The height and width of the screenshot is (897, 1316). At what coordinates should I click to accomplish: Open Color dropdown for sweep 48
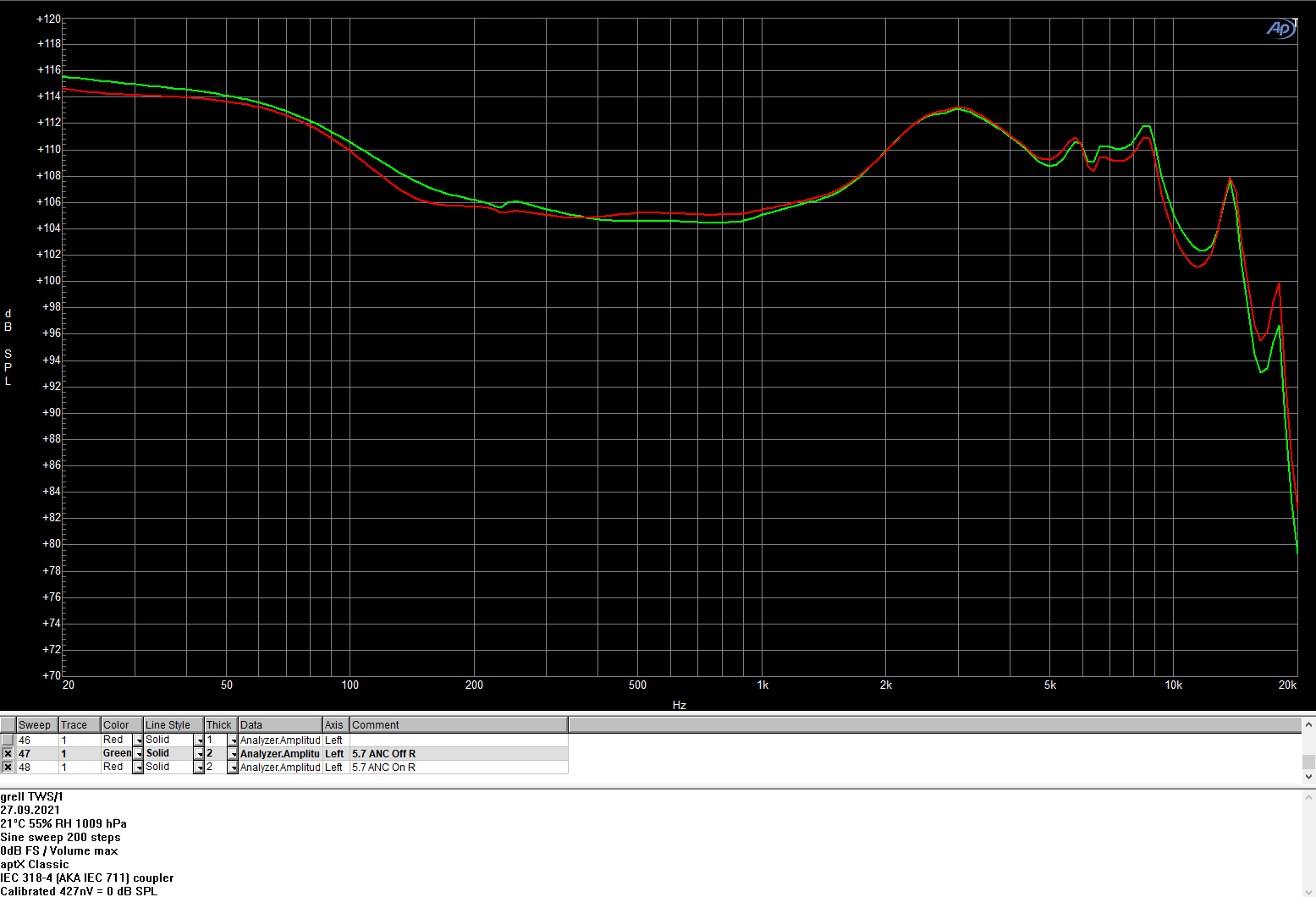[138, 768]
